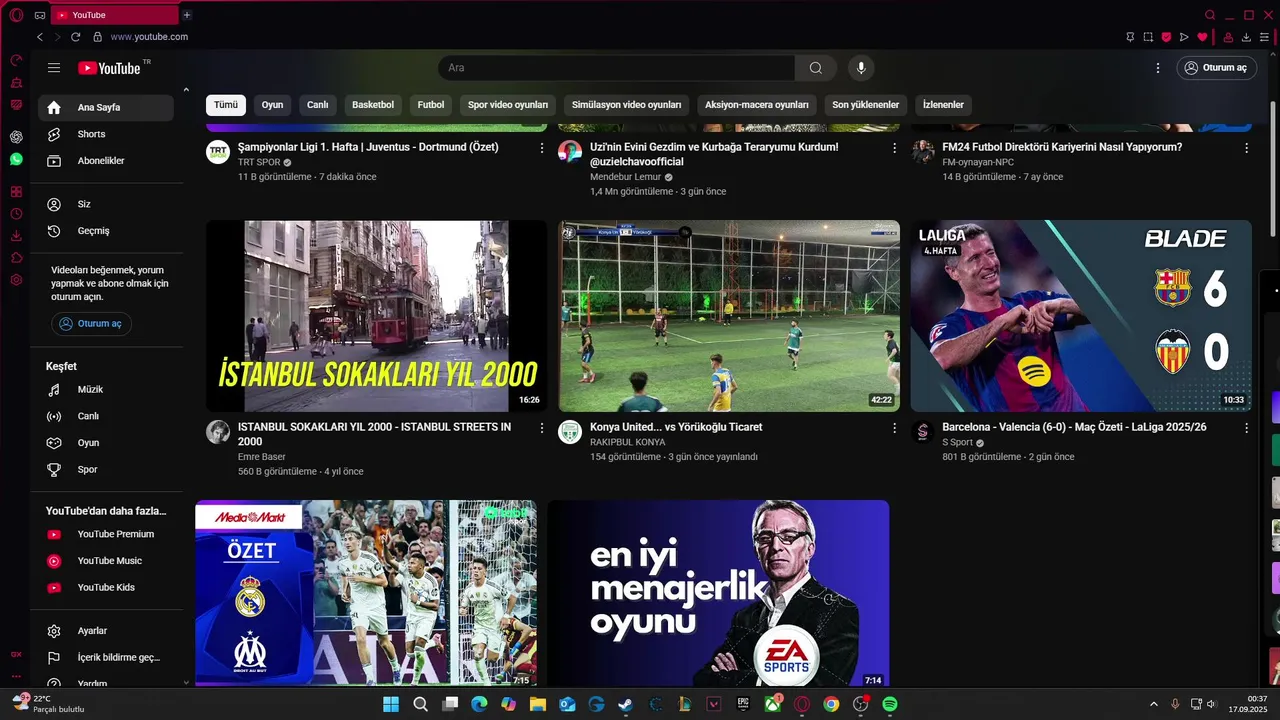Select the Oyun filter chip
Image resolution: width=1280 pixels, height=720 pixels.
tap(272, 105)
